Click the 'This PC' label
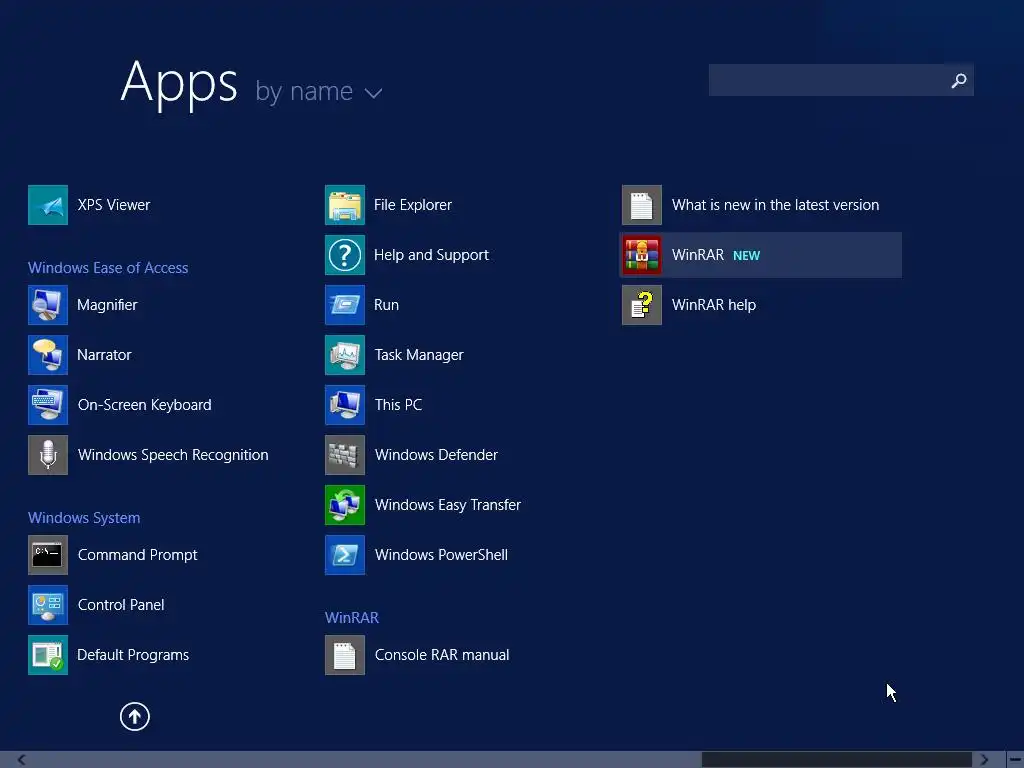 pos(398,405)
